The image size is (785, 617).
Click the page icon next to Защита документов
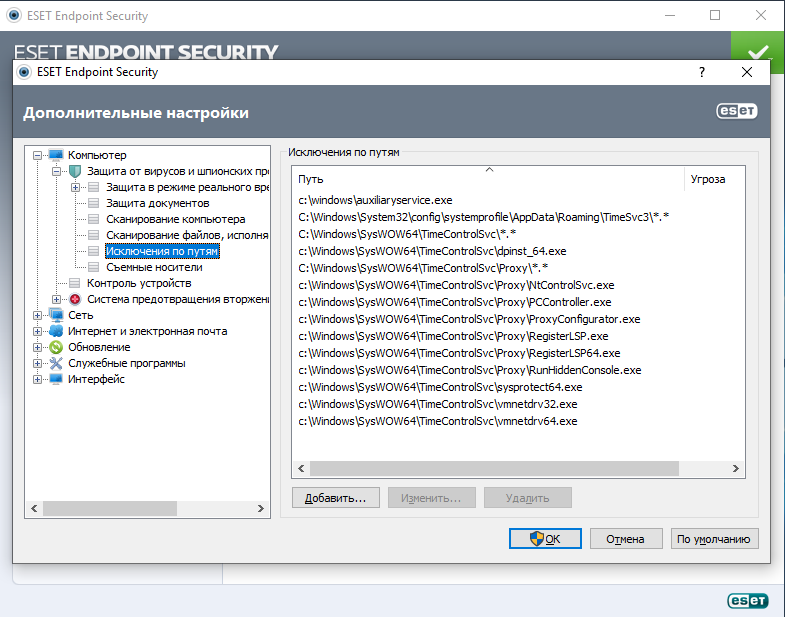pos(94,203)
